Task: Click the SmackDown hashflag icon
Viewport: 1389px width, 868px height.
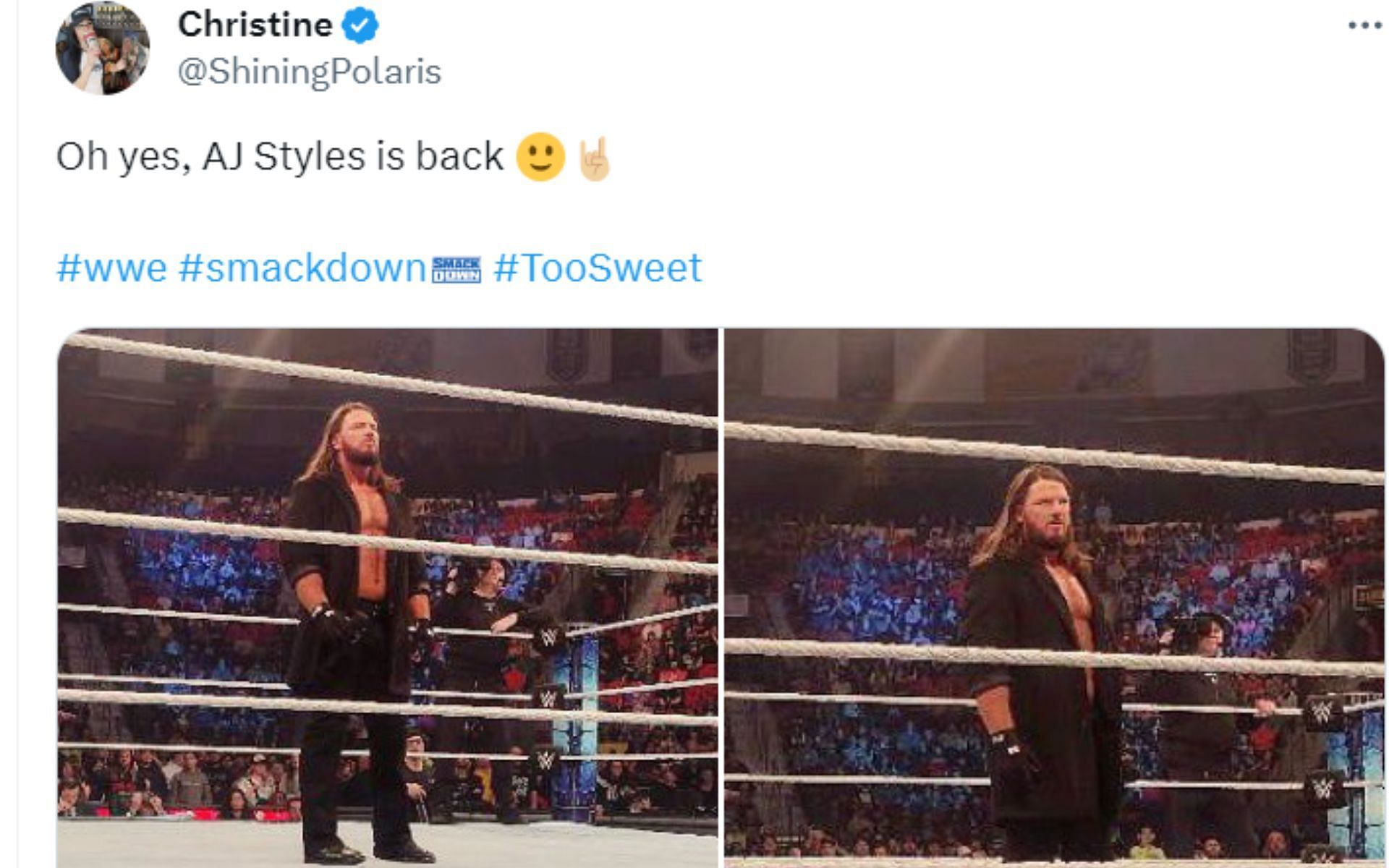Action: 456,269
